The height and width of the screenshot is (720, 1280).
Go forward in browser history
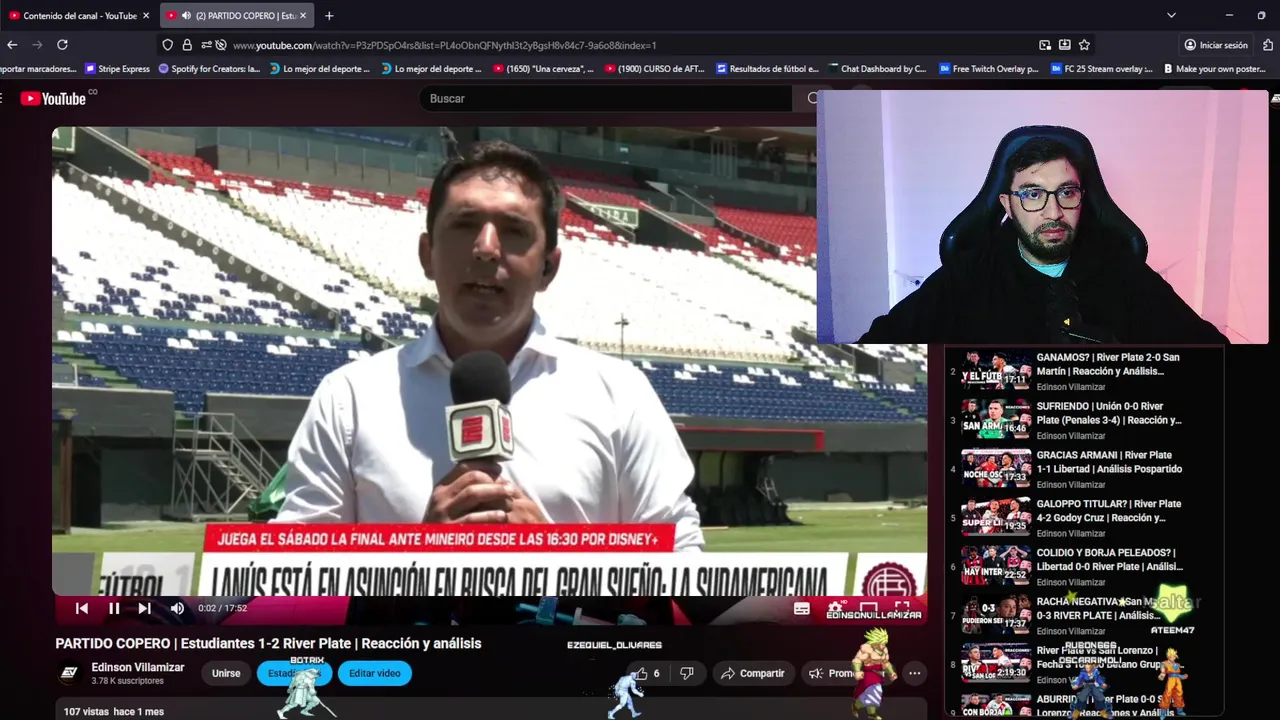pyautogui.click(x=37, y=45)
